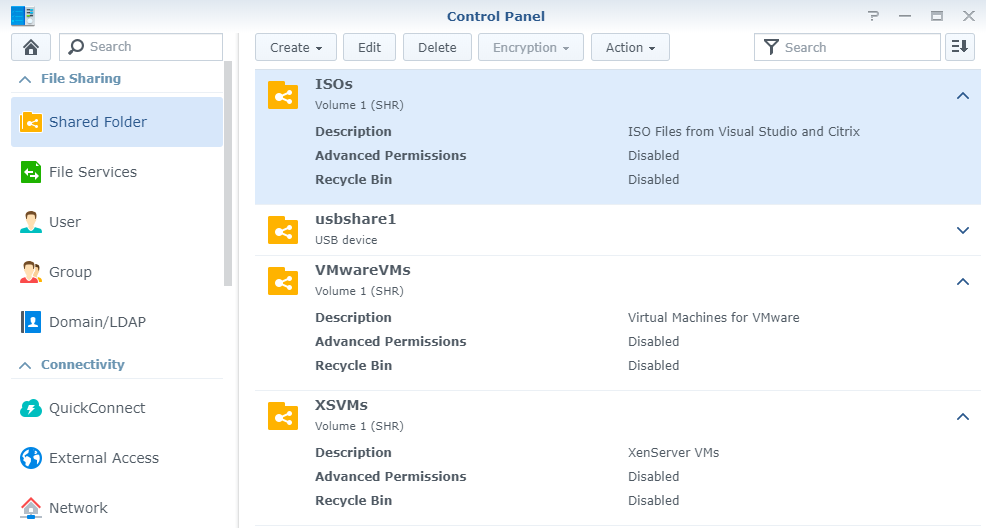This screenshot has height=528, width=986.
Task: Open the Create dropdown menu
Action: click(x=296, y=47)
